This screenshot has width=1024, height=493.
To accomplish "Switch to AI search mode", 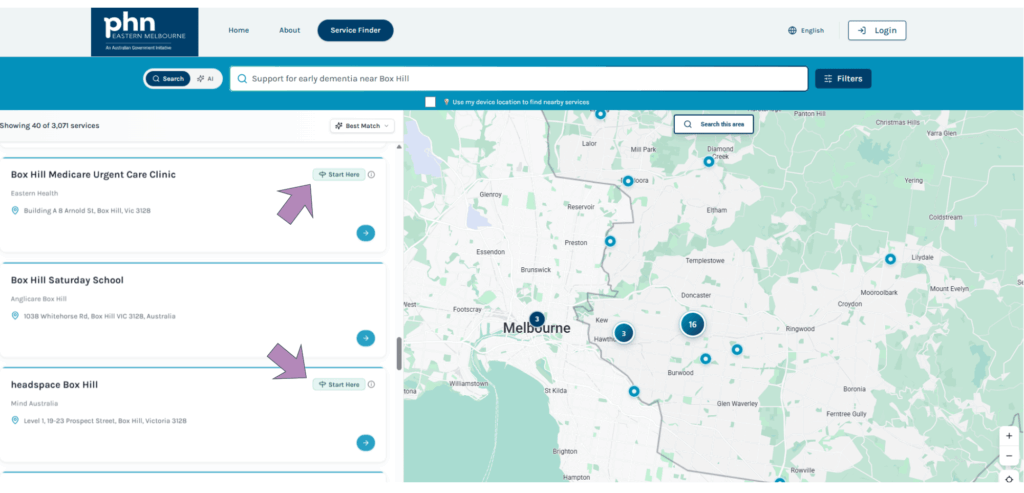I will pos(206,79).
